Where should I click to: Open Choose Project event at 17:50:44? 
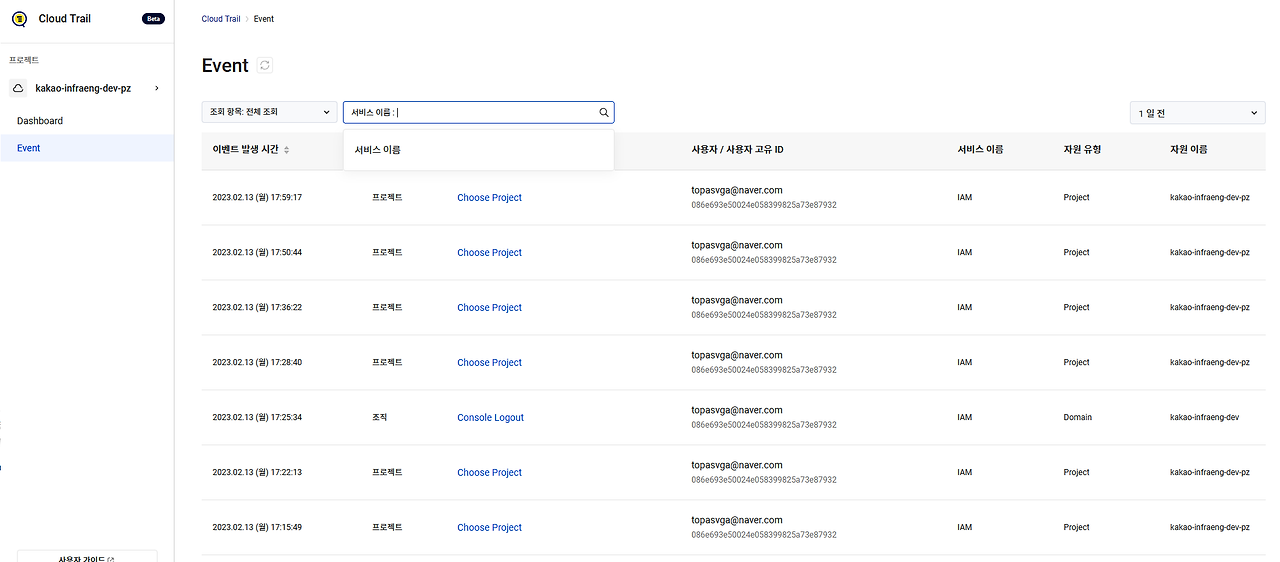(x=490, y=253)
